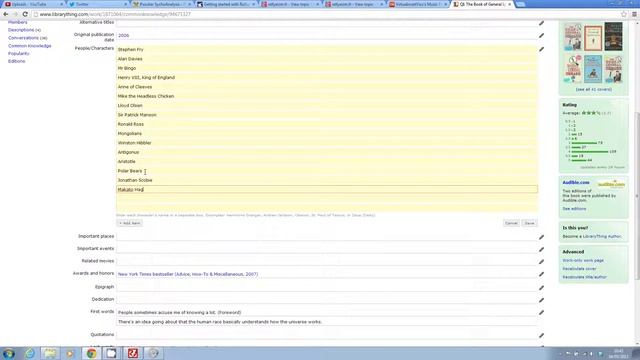
Task: Click the Mike the Headless Chicken entry
Action: click(327, 96)
